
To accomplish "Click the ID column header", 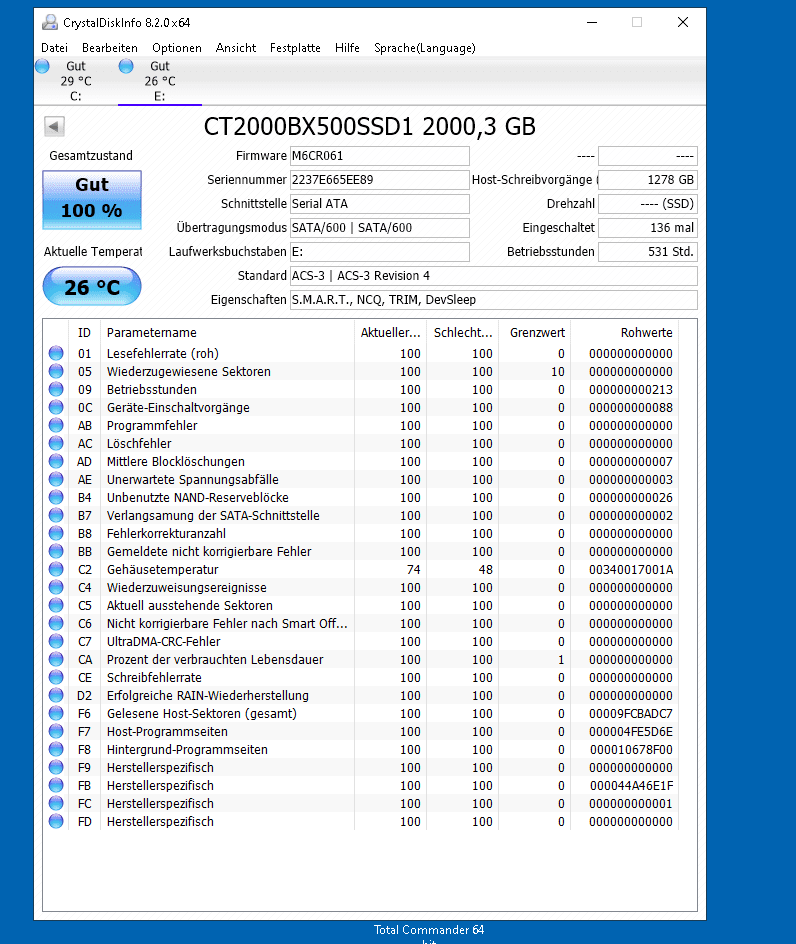I will (84, 332).
